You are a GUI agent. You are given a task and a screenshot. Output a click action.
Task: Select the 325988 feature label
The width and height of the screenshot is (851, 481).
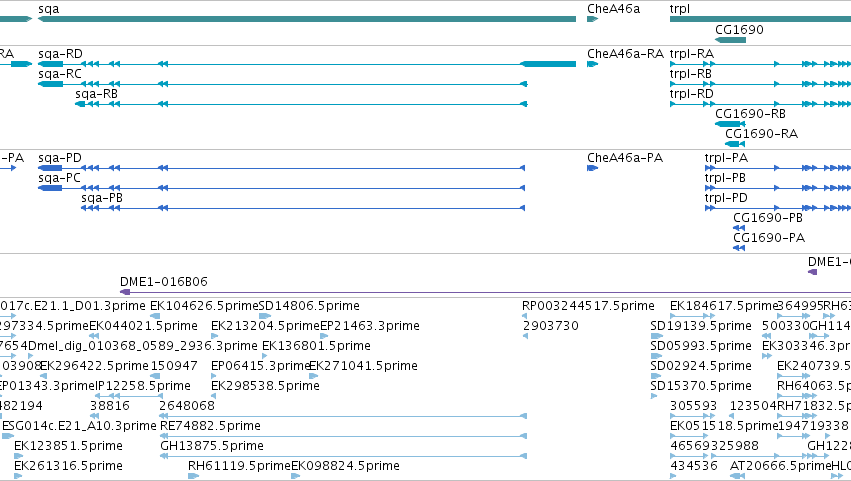pos(736,447)
